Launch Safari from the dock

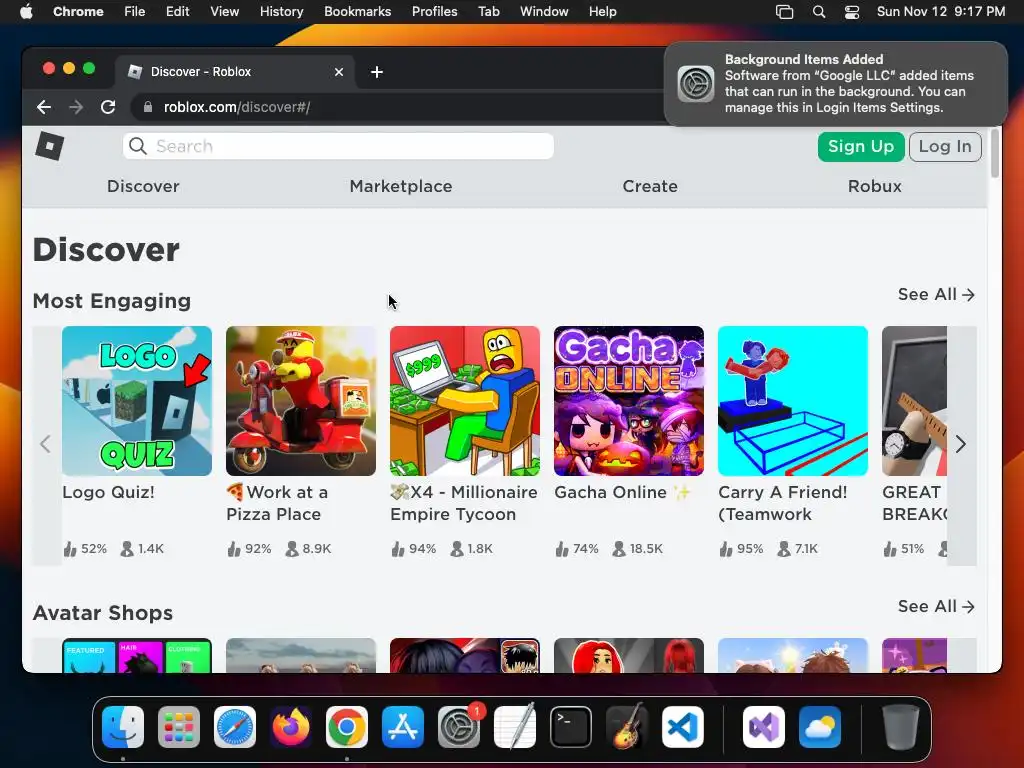[x=235, y=727]
